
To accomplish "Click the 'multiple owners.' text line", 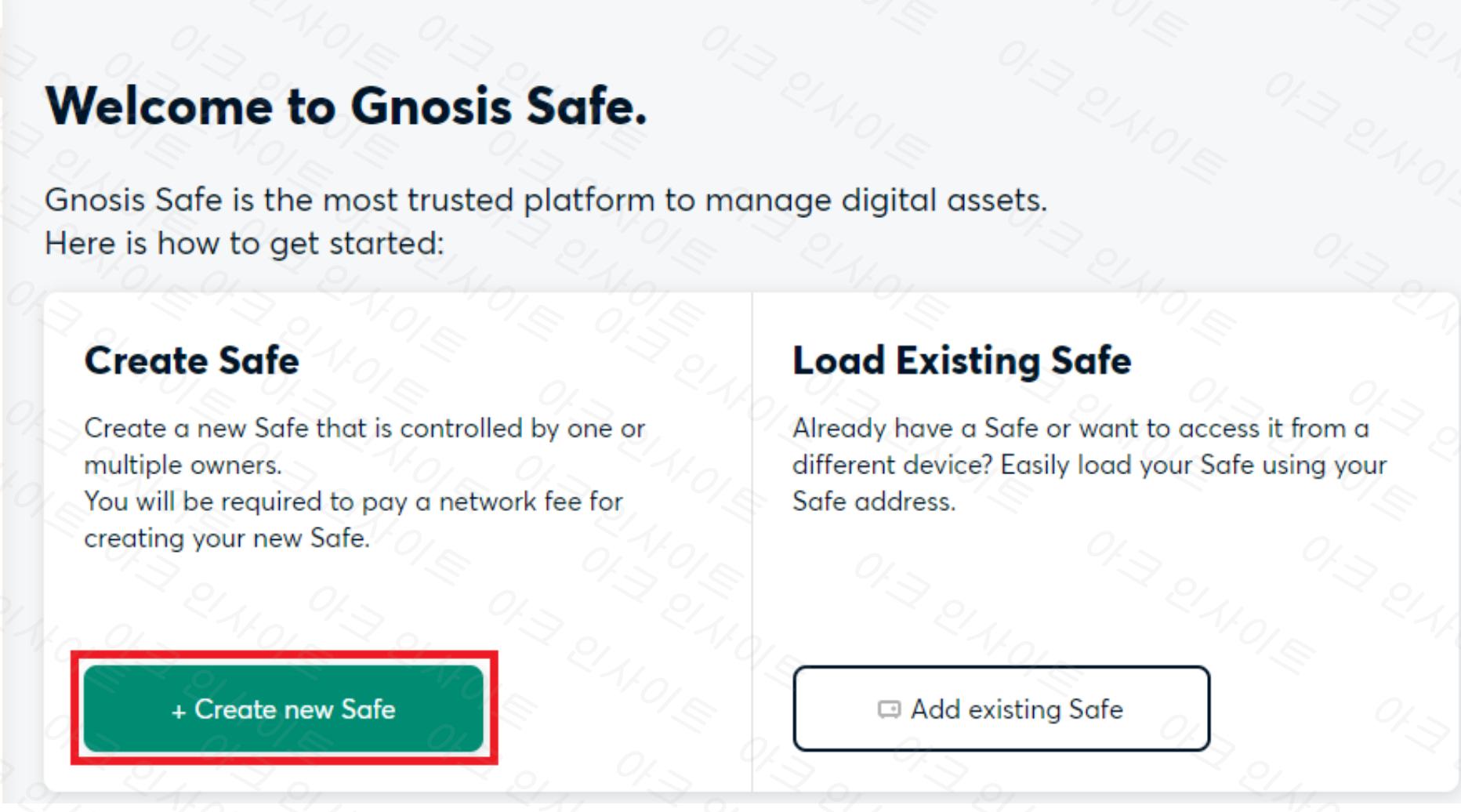I will tap(183, 465).
